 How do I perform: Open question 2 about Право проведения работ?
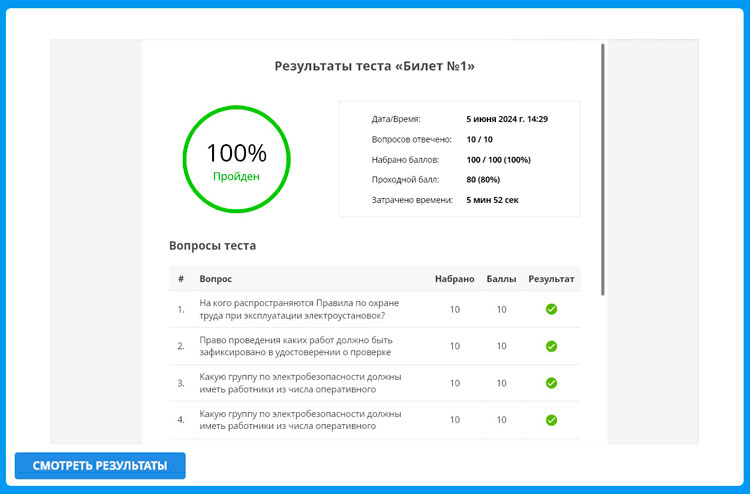[x=295, y=346]
